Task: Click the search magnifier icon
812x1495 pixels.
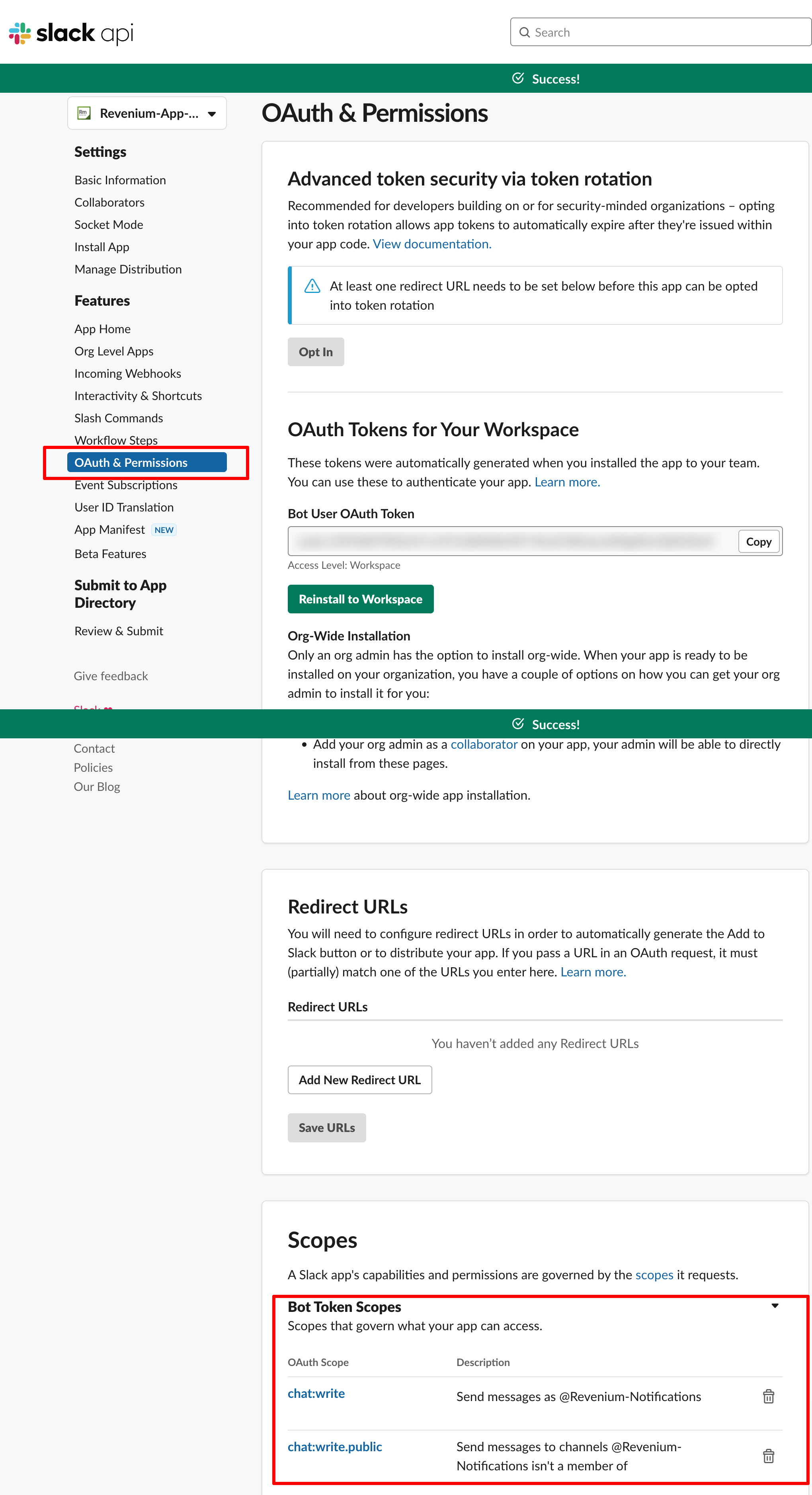Action: (x=524, y=33)
